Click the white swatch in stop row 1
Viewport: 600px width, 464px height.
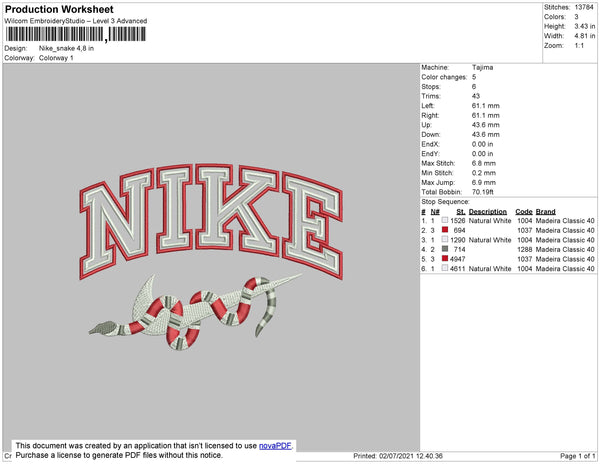pyautogui.click(x=445, y=220)
